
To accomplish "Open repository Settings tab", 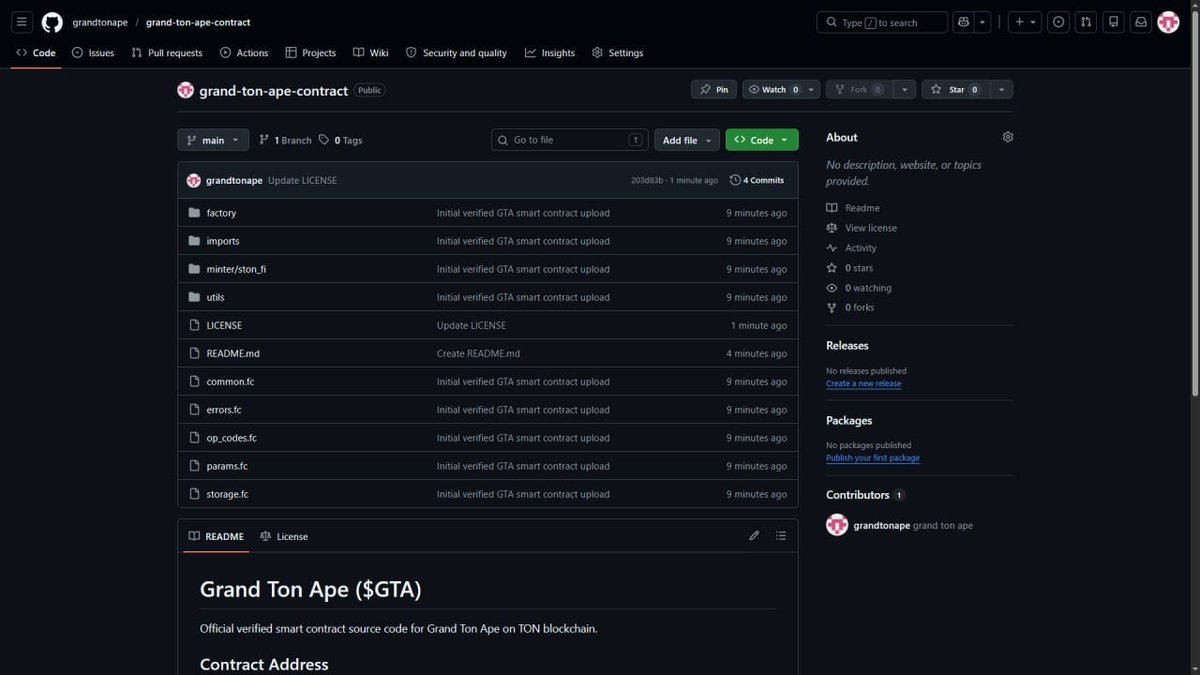I will click(618, 53).
